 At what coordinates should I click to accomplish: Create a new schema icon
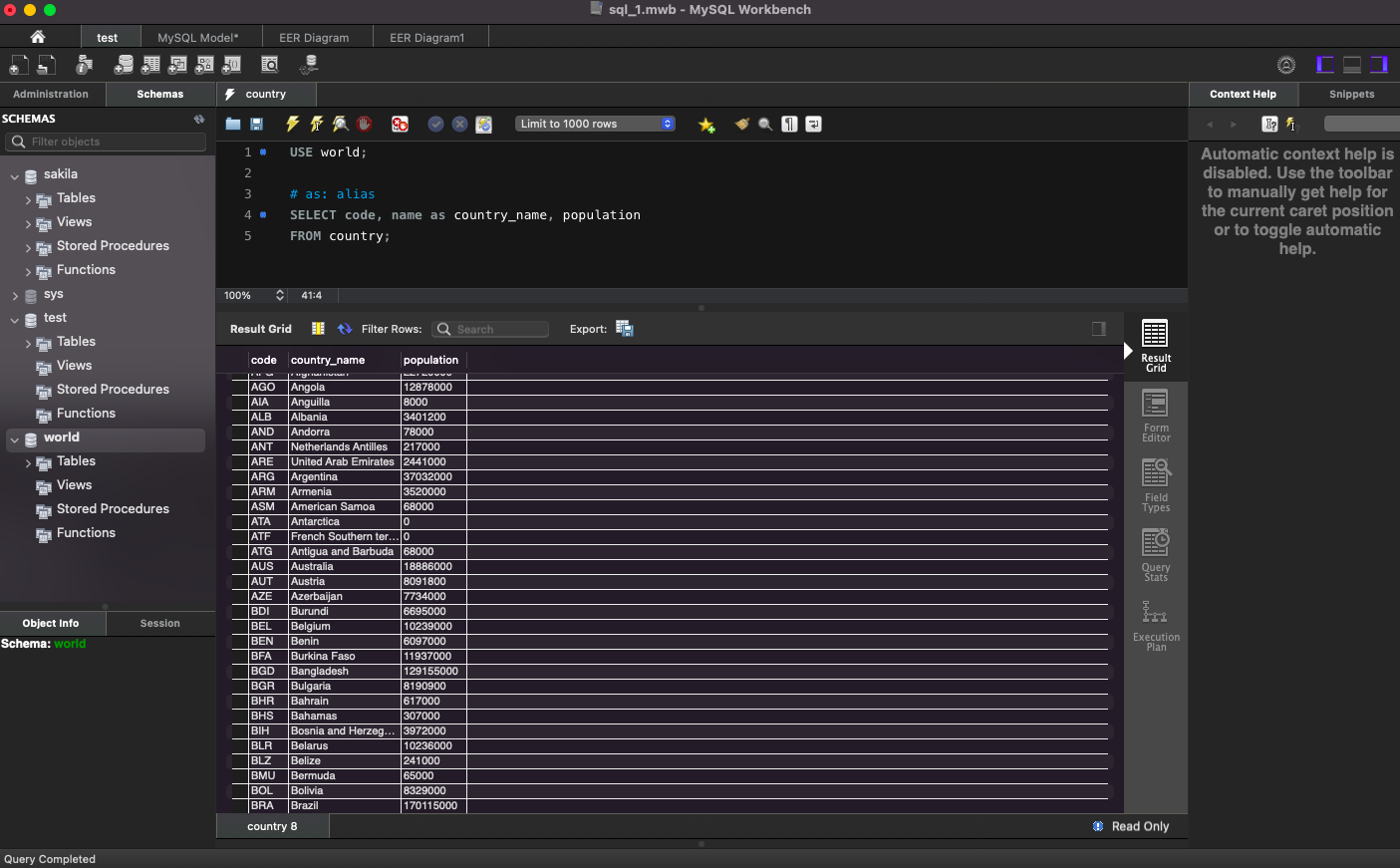tap(124, 65)
